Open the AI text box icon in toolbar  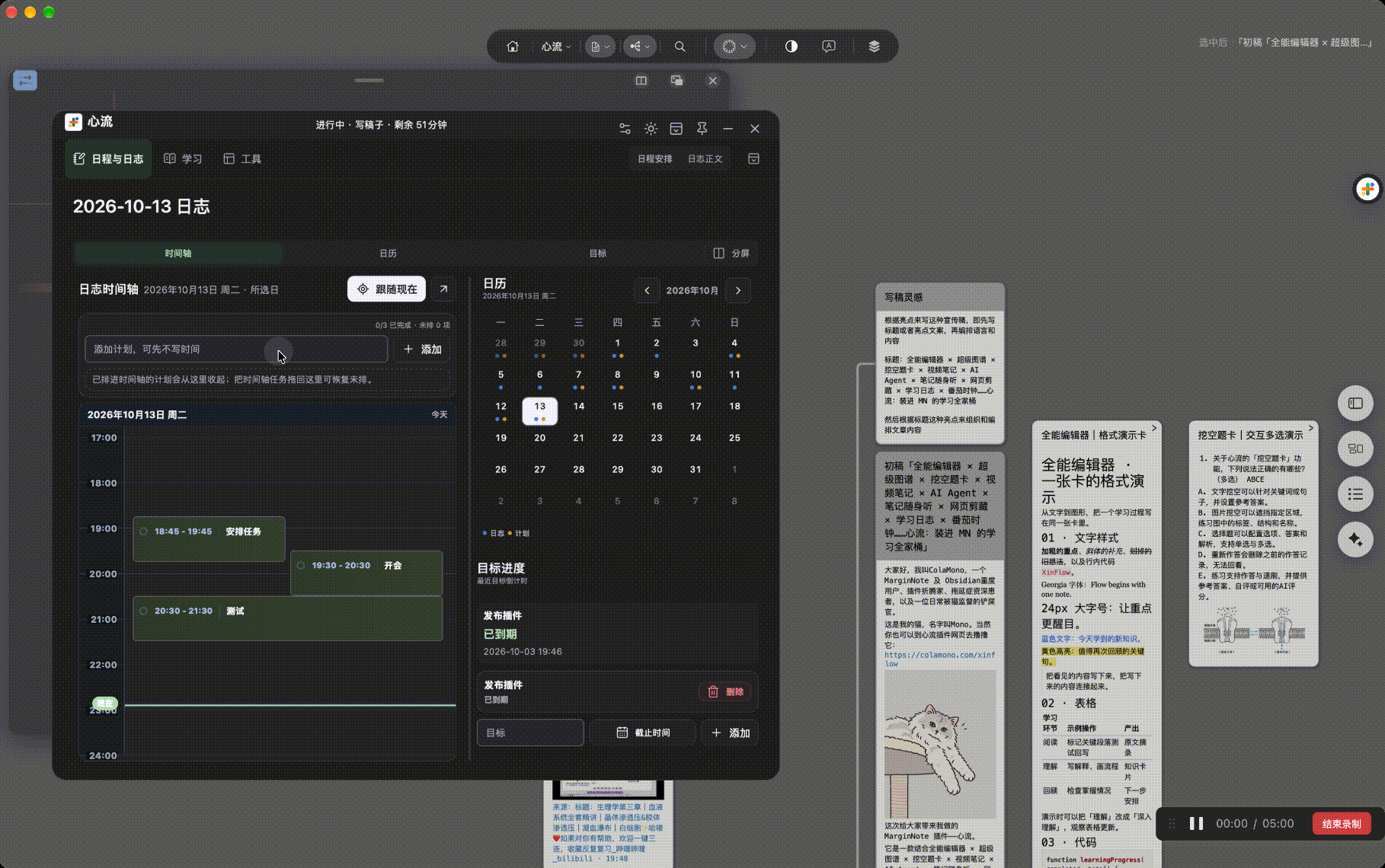tap(829, 46)
